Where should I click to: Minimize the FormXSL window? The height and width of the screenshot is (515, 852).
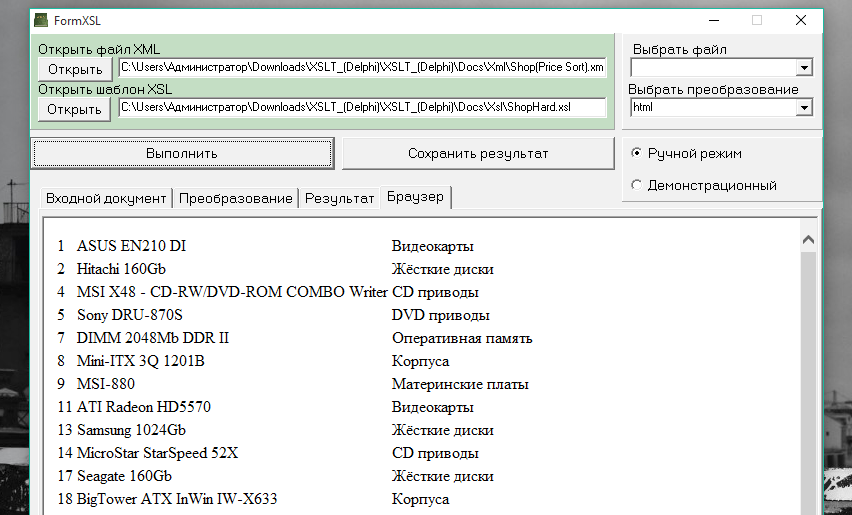(x=714, y=21)
